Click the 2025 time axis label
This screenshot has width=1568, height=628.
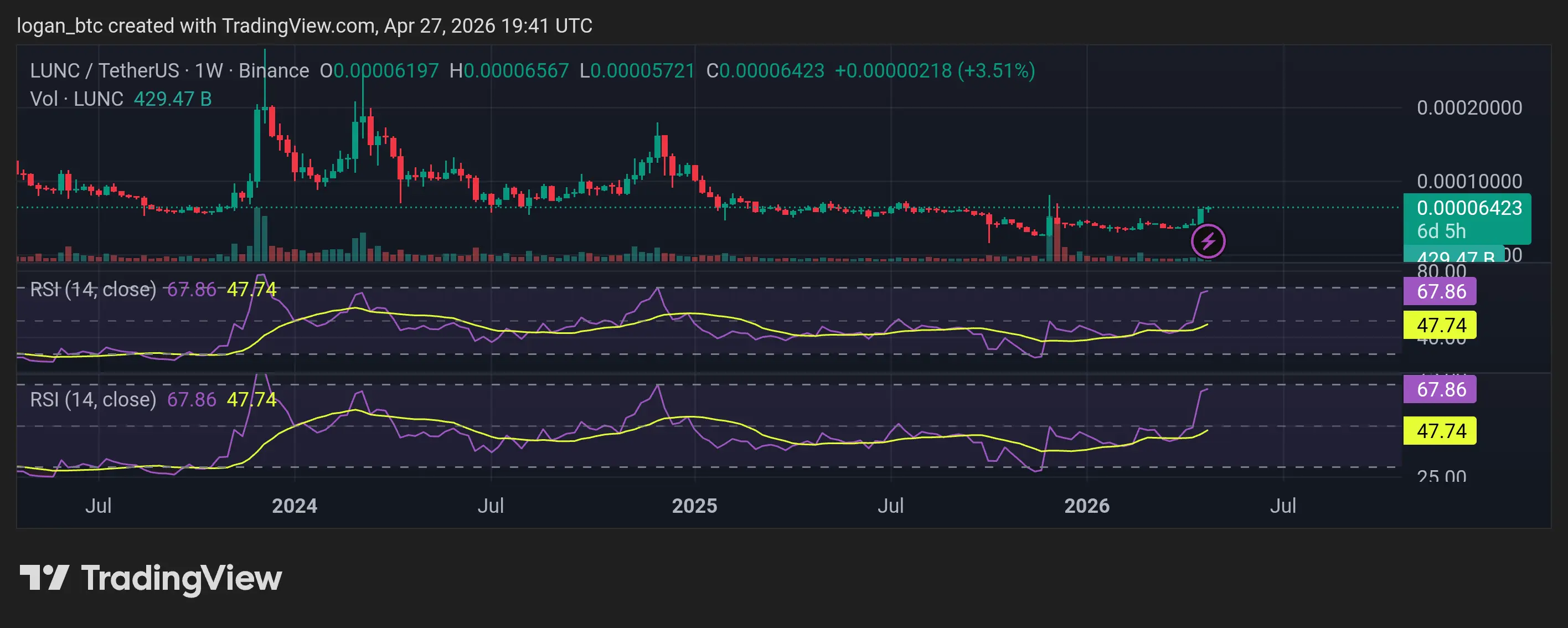click(694, 506)
